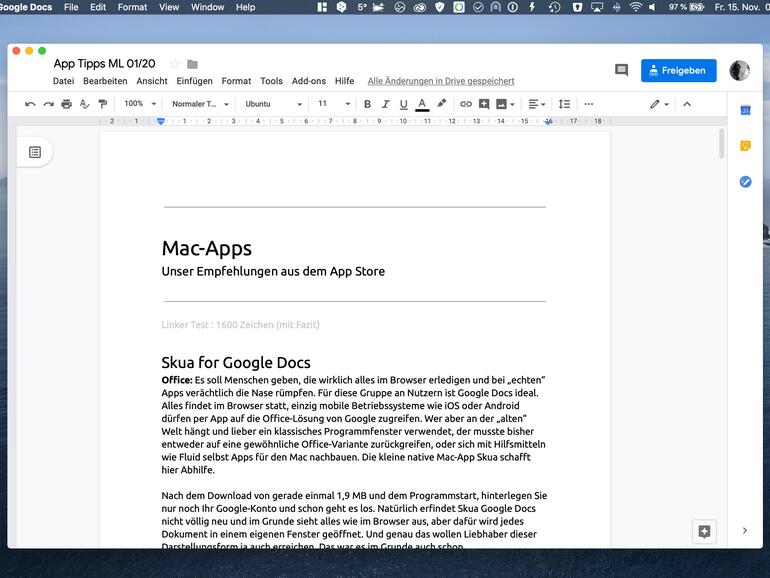
Task: Toggle italic formatting
Action: [x=385, y=104]
